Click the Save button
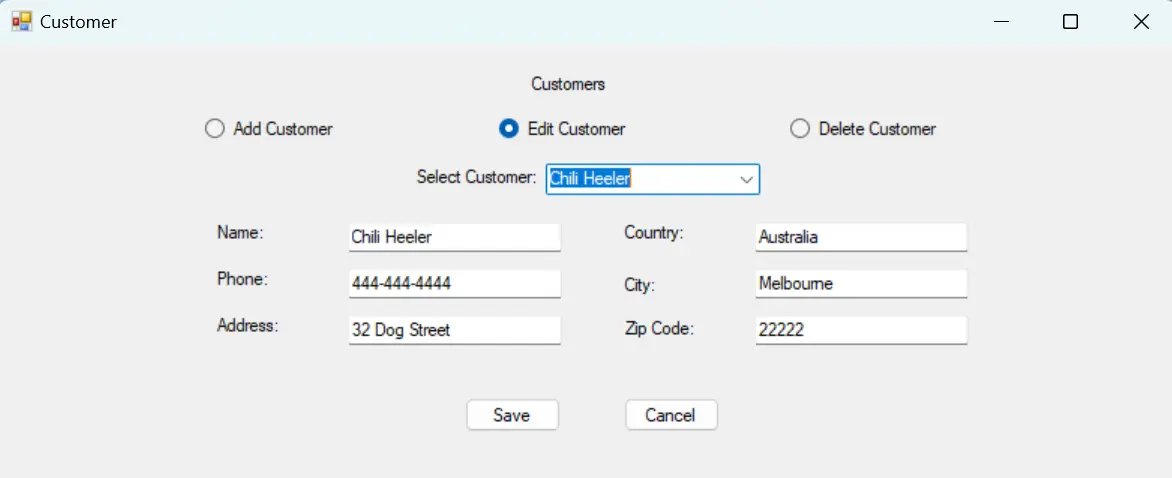 512,415
